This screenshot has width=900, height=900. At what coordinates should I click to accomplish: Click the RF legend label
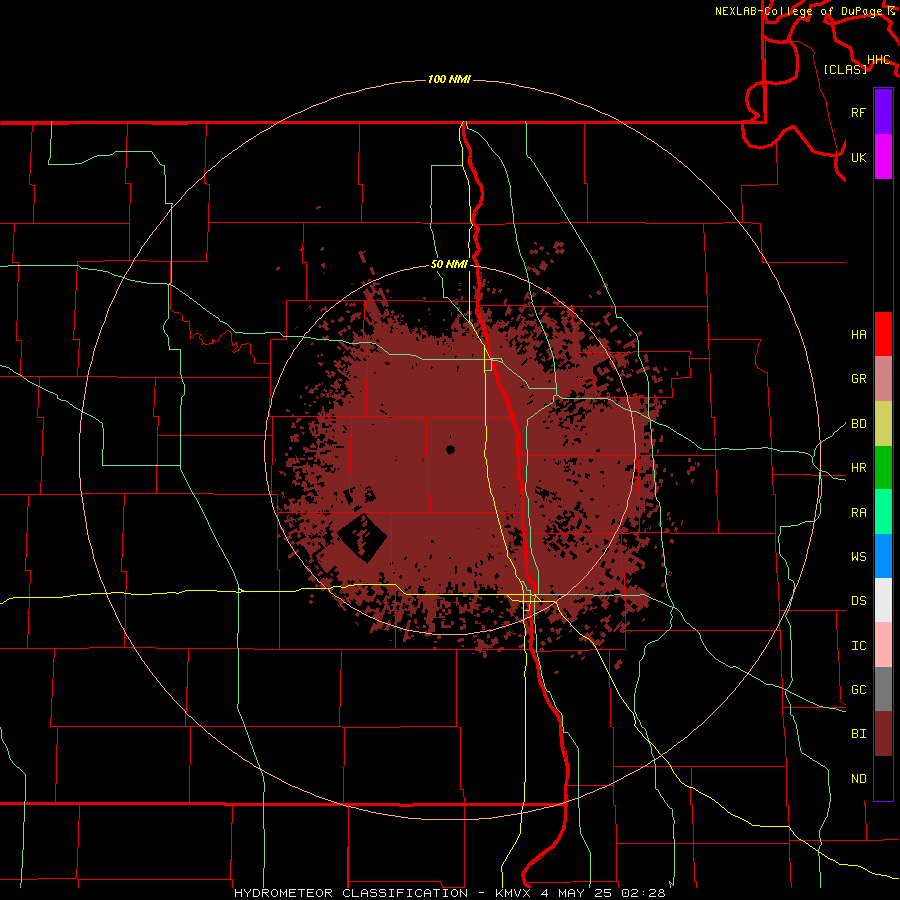(x=858, y=112)
